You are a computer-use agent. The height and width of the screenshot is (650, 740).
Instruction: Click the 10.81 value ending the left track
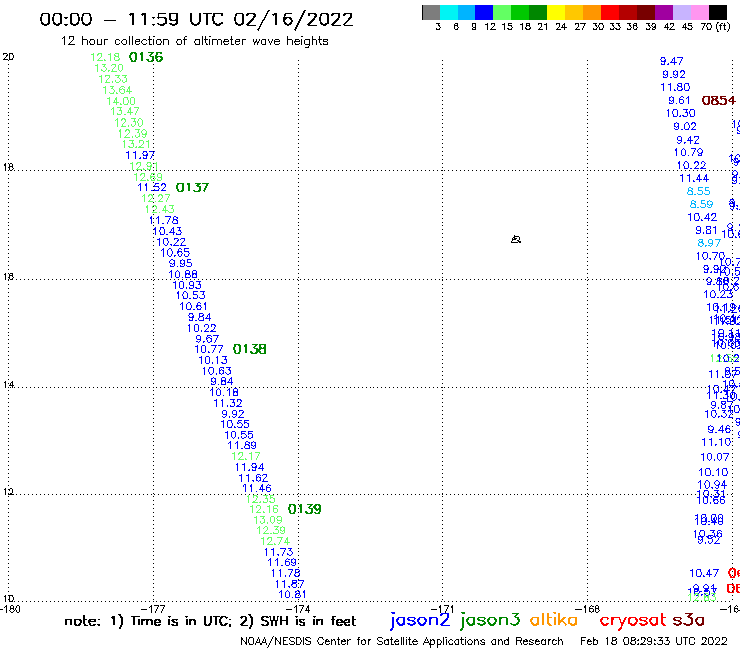pos(292,595)
